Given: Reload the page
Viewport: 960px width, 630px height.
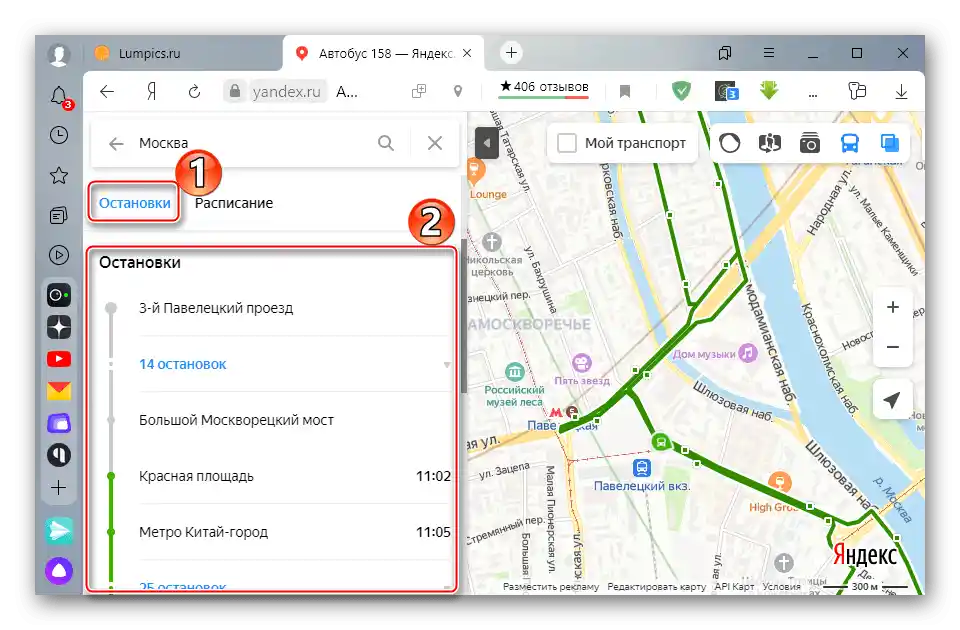Looking at the screenshot, I should (194, 92).
